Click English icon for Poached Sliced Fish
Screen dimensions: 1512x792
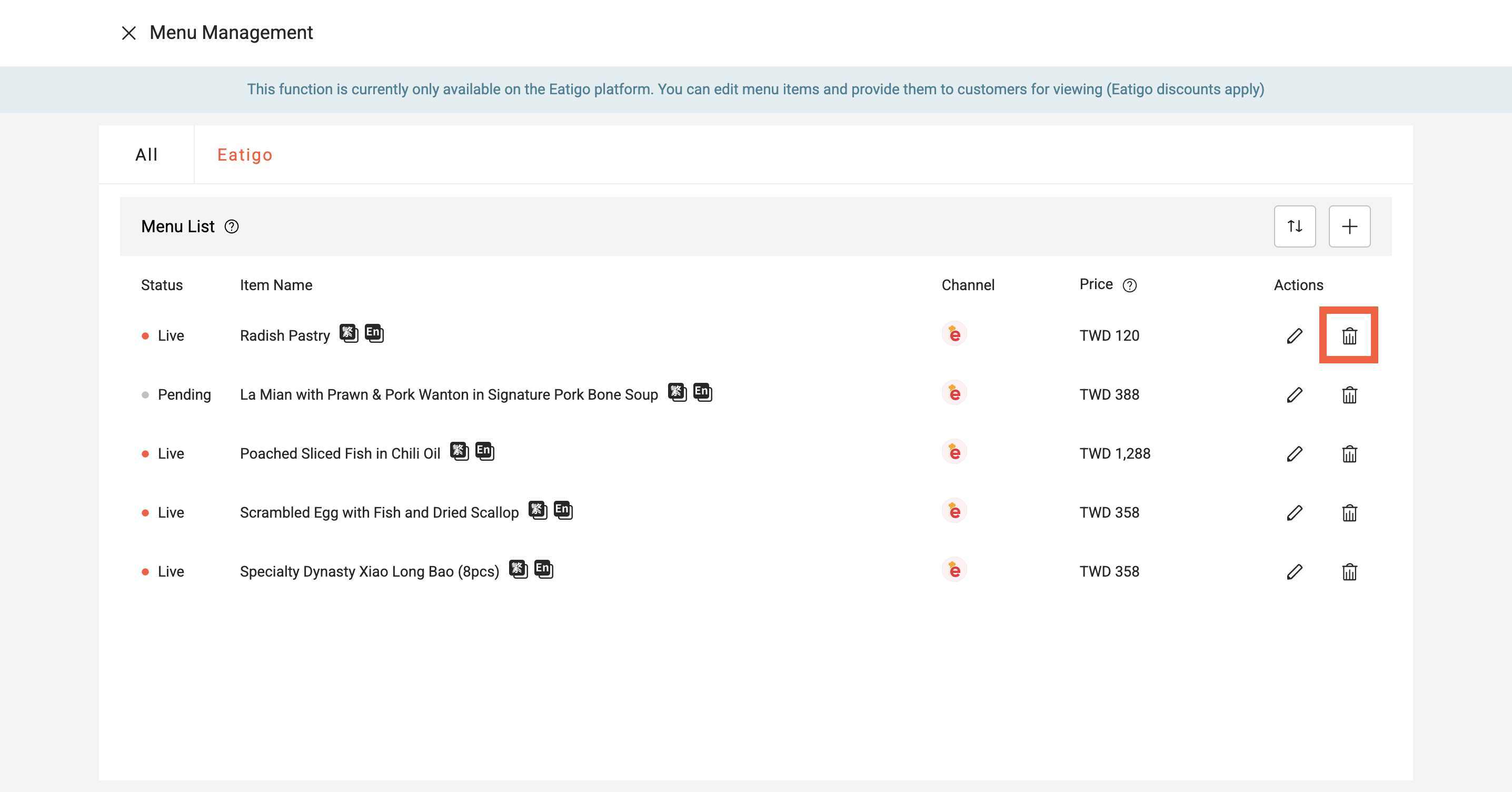[x=485, y=451]
